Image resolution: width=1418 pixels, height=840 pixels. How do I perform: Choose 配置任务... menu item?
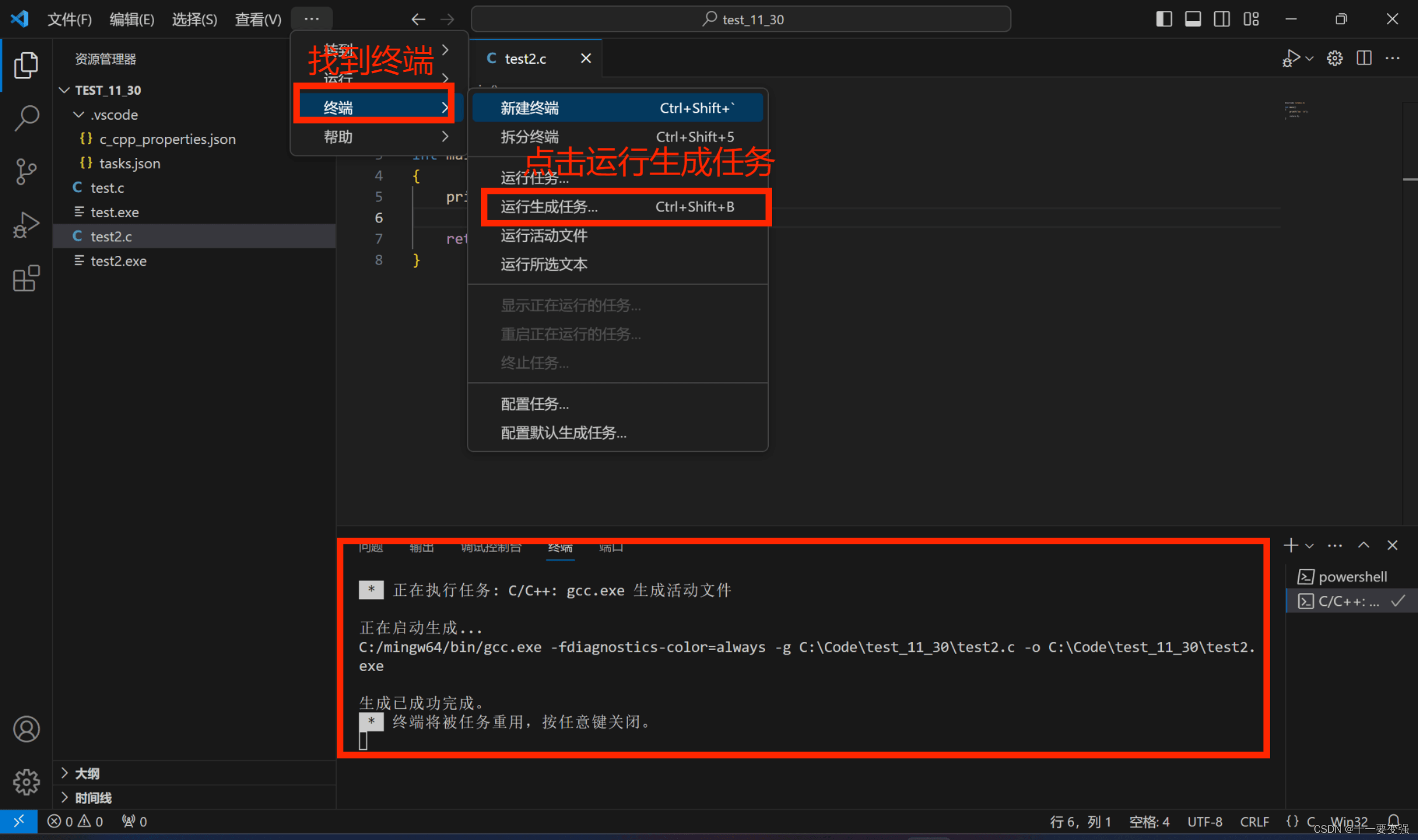coord(618,404)
